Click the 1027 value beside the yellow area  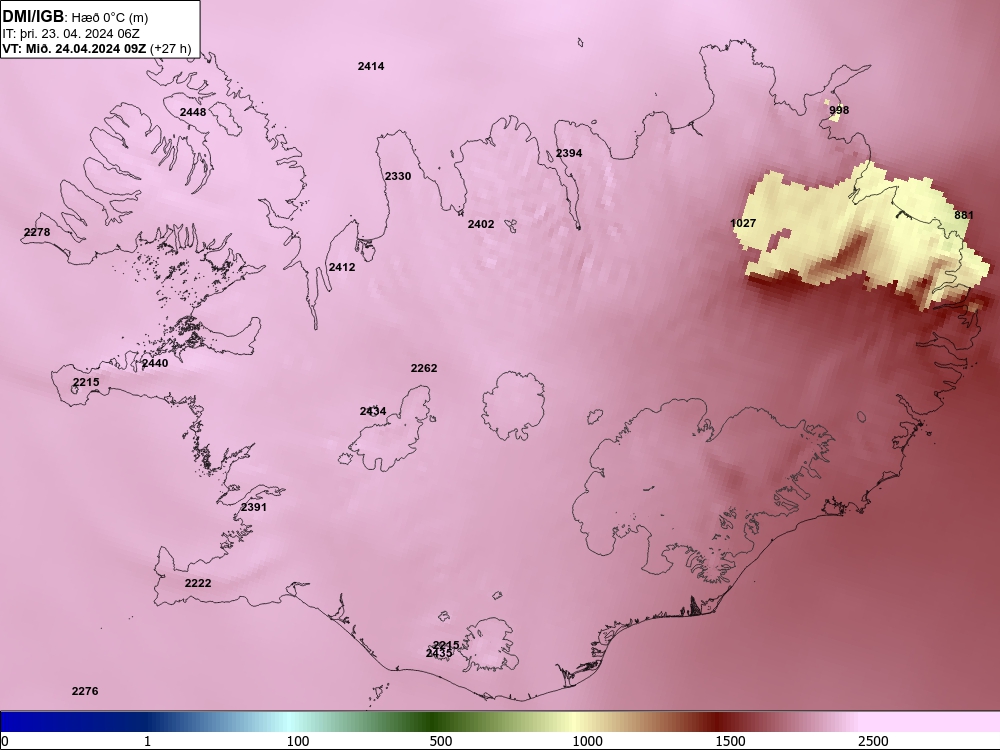(x=743, y=223)
